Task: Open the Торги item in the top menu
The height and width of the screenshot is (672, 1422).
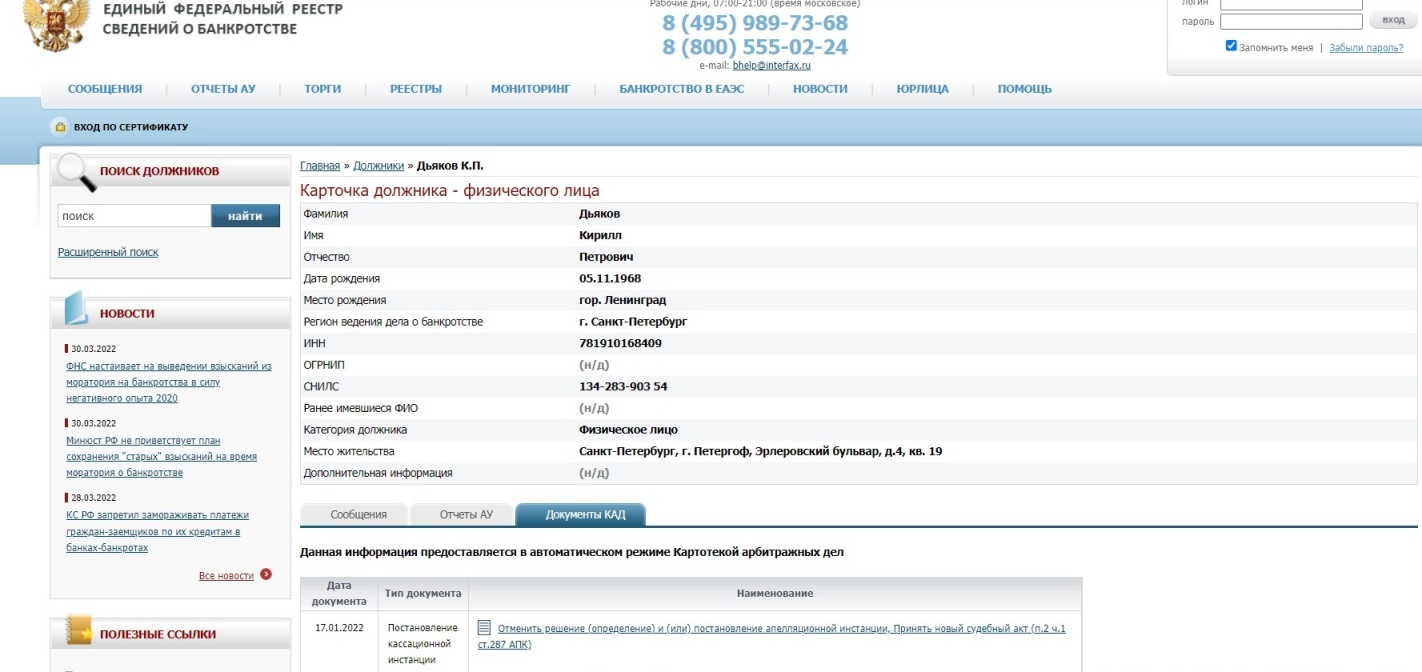Action: pyautogui.click(x=322, y=89)
